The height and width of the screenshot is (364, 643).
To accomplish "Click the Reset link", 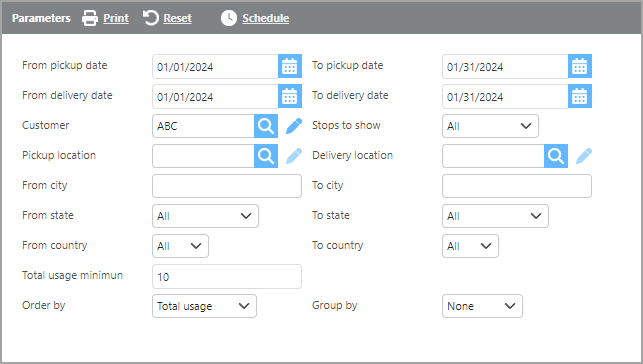I will pos(177,18).
